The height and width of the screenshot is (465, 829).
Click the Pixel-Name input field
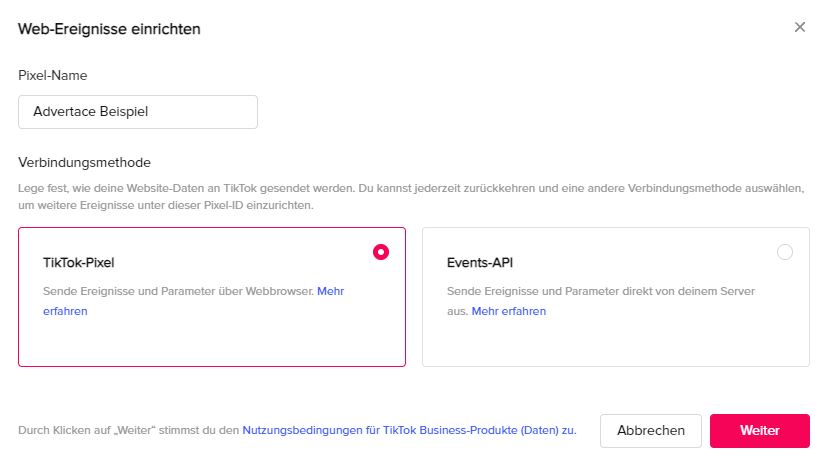point(138,112)
